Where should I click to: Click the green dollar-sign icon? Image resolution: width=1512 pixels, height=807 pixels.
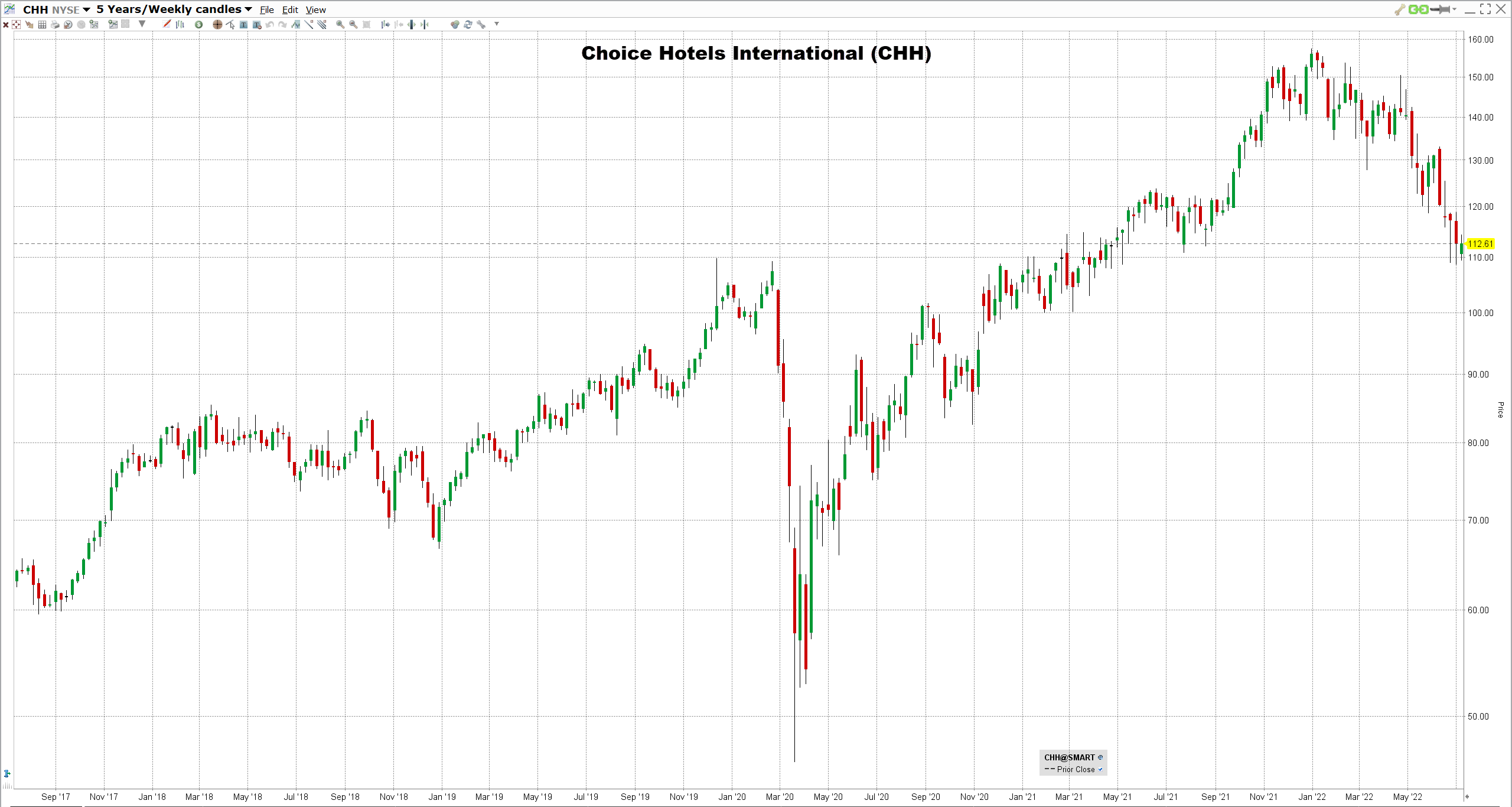pyautogui.click(x=198, y=25)
